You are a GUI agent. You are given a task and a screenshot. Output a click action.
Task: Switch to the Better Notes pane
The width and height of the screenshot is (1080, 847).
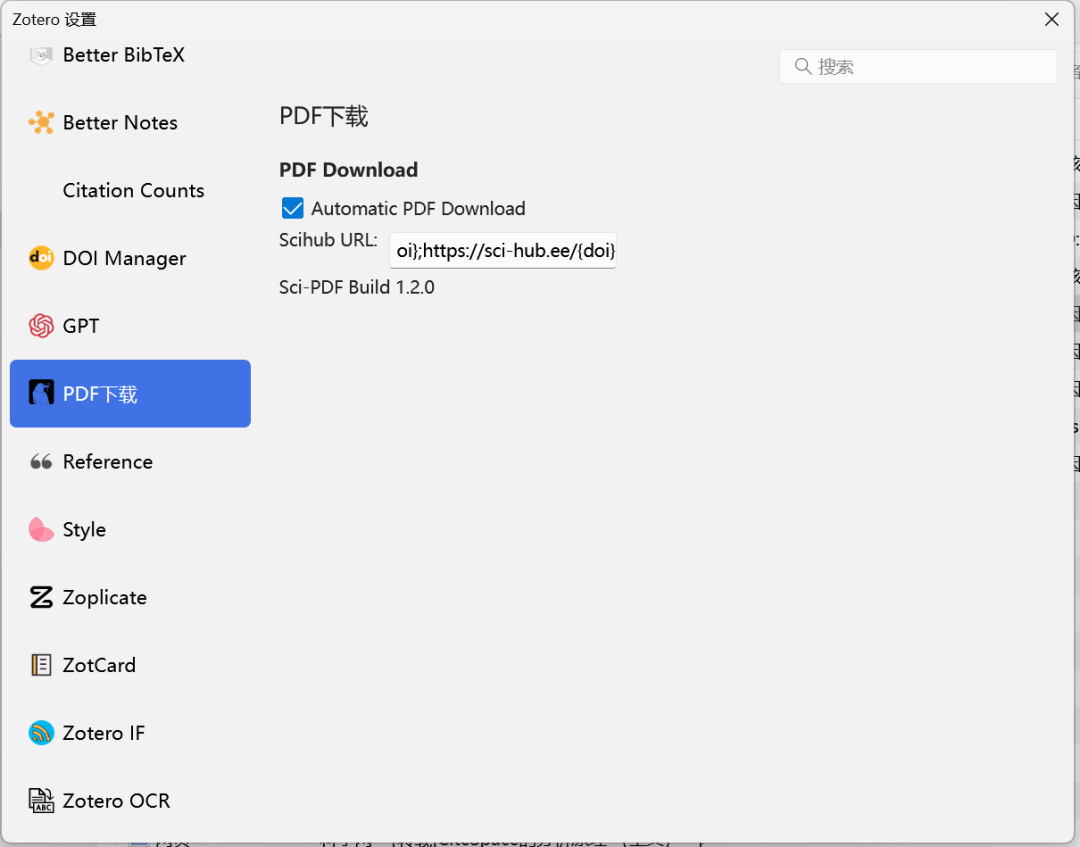(120, 123)
